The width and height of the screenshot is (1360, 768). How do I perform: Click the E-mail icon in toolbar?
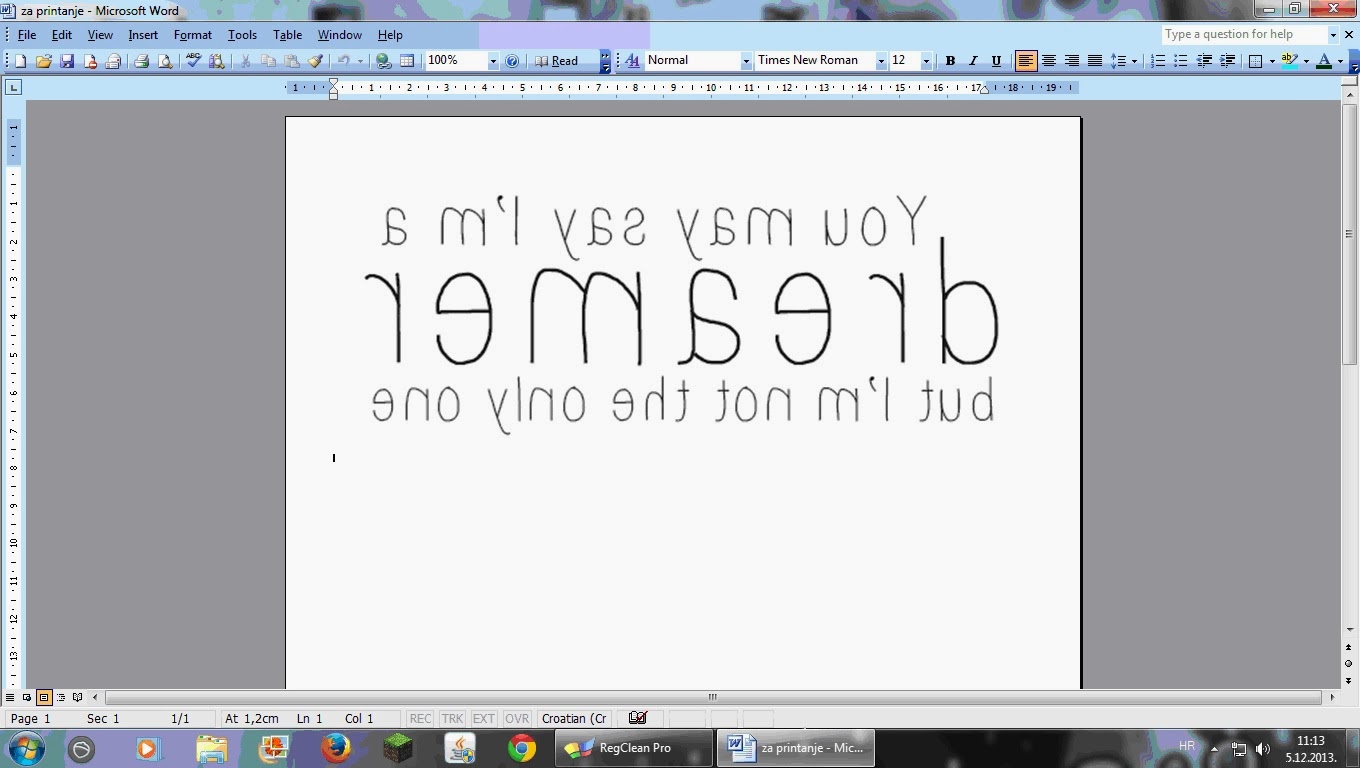click(113, 61)
